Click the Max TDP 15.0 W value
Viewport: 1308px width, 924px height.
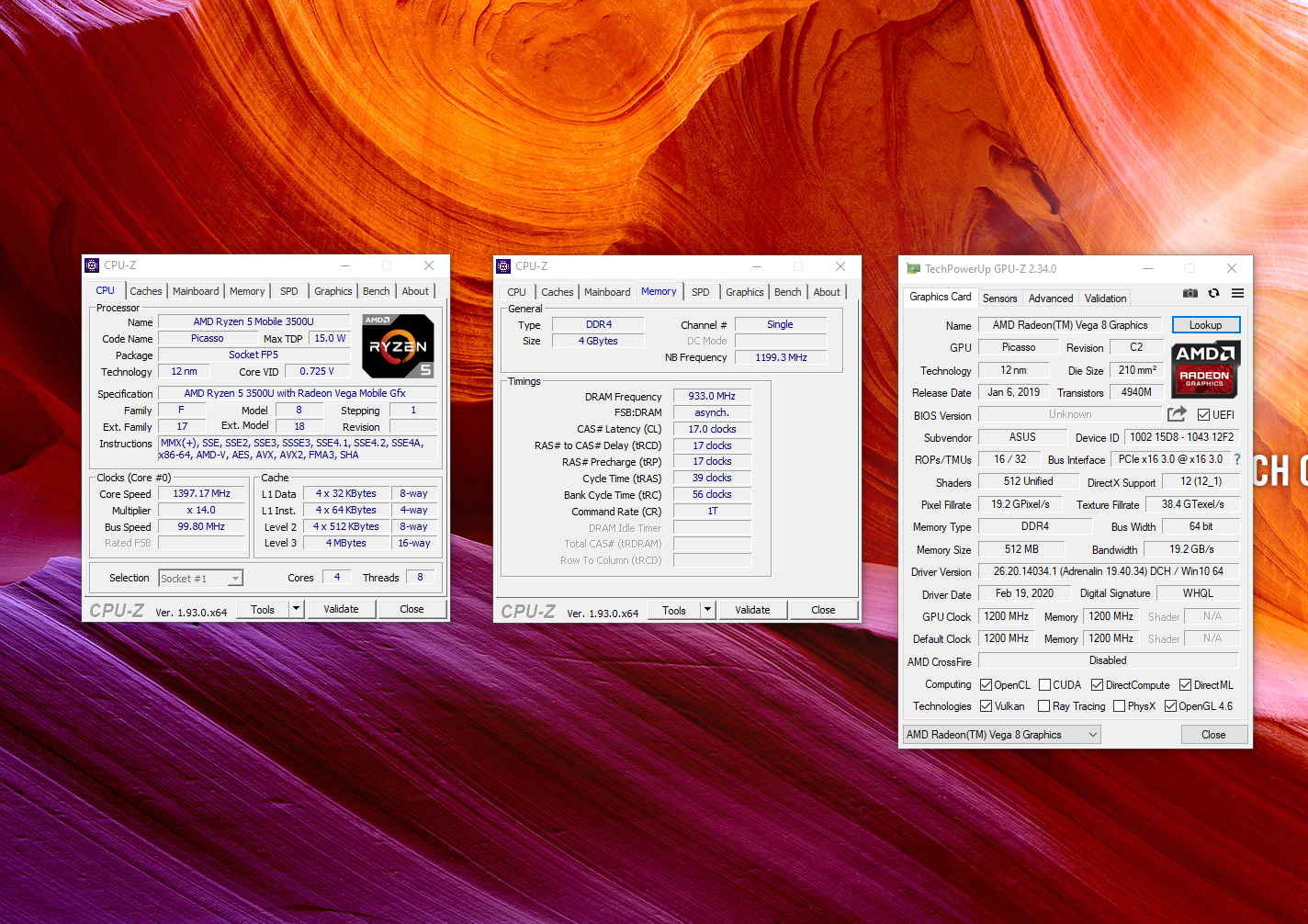click(330, 338)
